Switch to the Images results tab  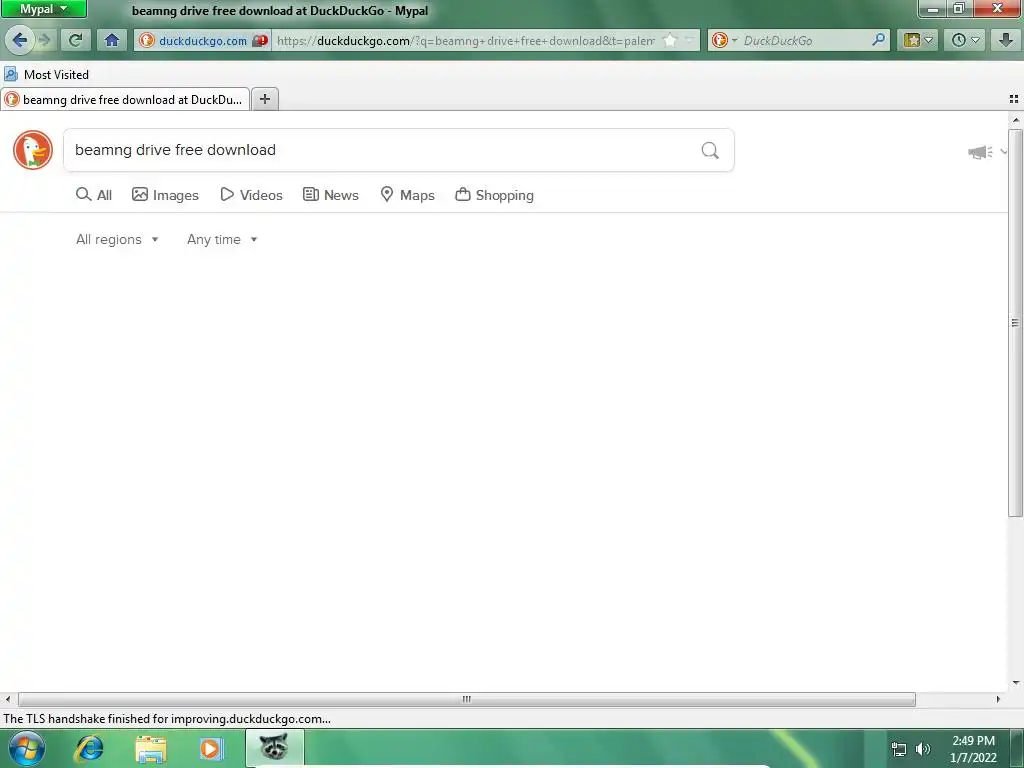tap(165, 195)
